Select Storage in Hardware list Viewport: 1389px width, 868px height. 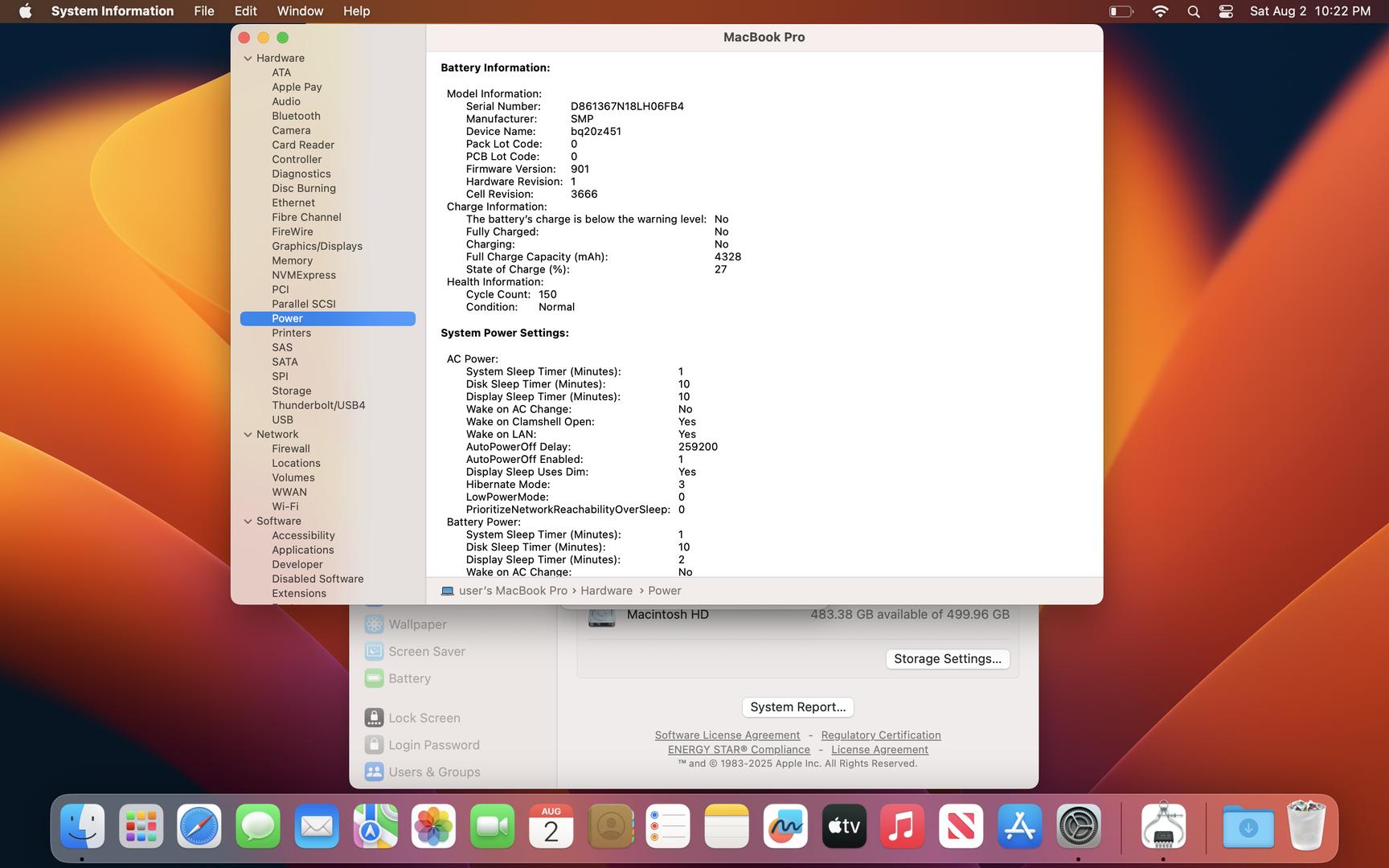click(x=291, y=391)
